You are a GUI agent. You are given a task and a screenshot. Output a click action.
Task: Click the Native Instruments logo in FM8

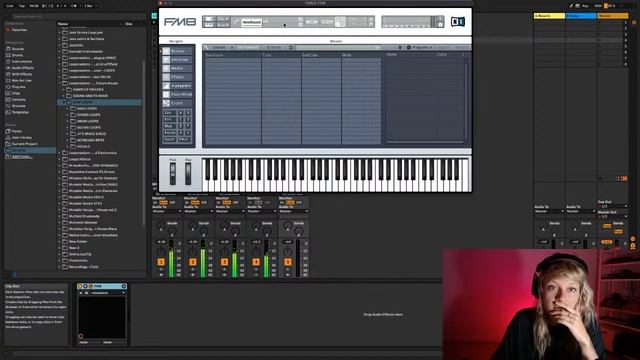(458, 22)
